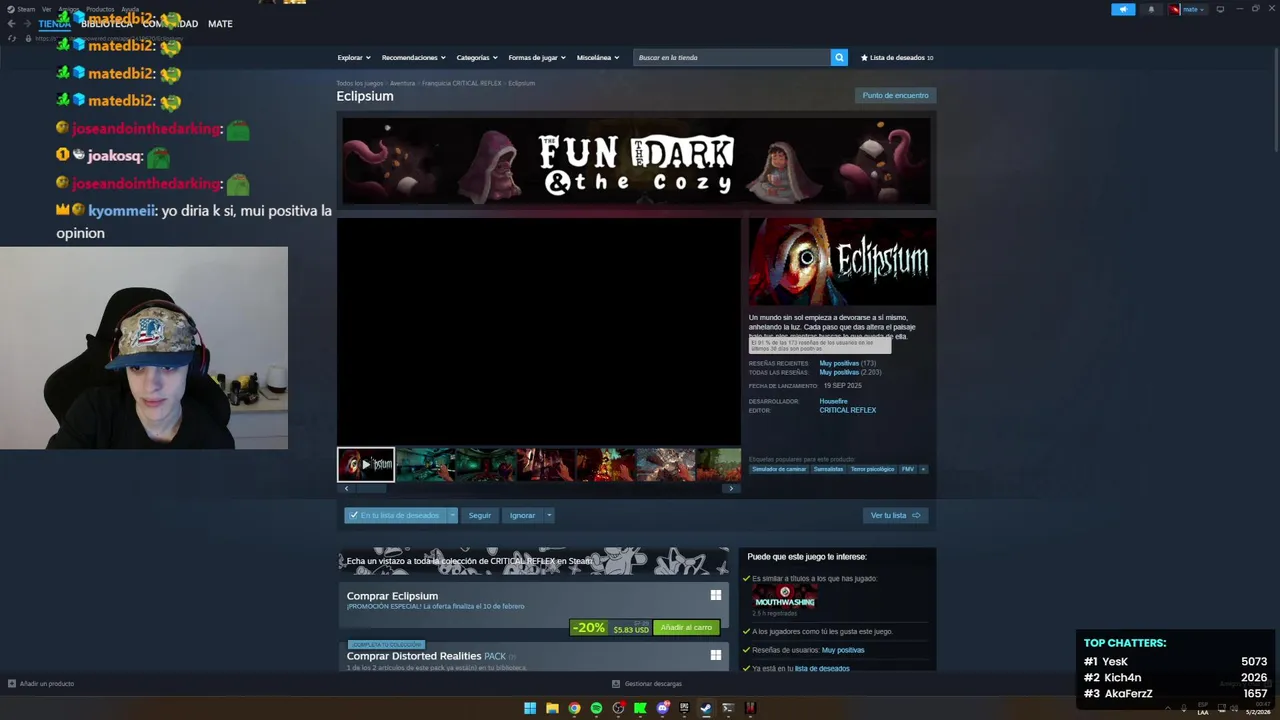Screen dimensions: 1280x720
Task: Open Google Chrome from the taskbar
Action: click(x=574, y=708)
